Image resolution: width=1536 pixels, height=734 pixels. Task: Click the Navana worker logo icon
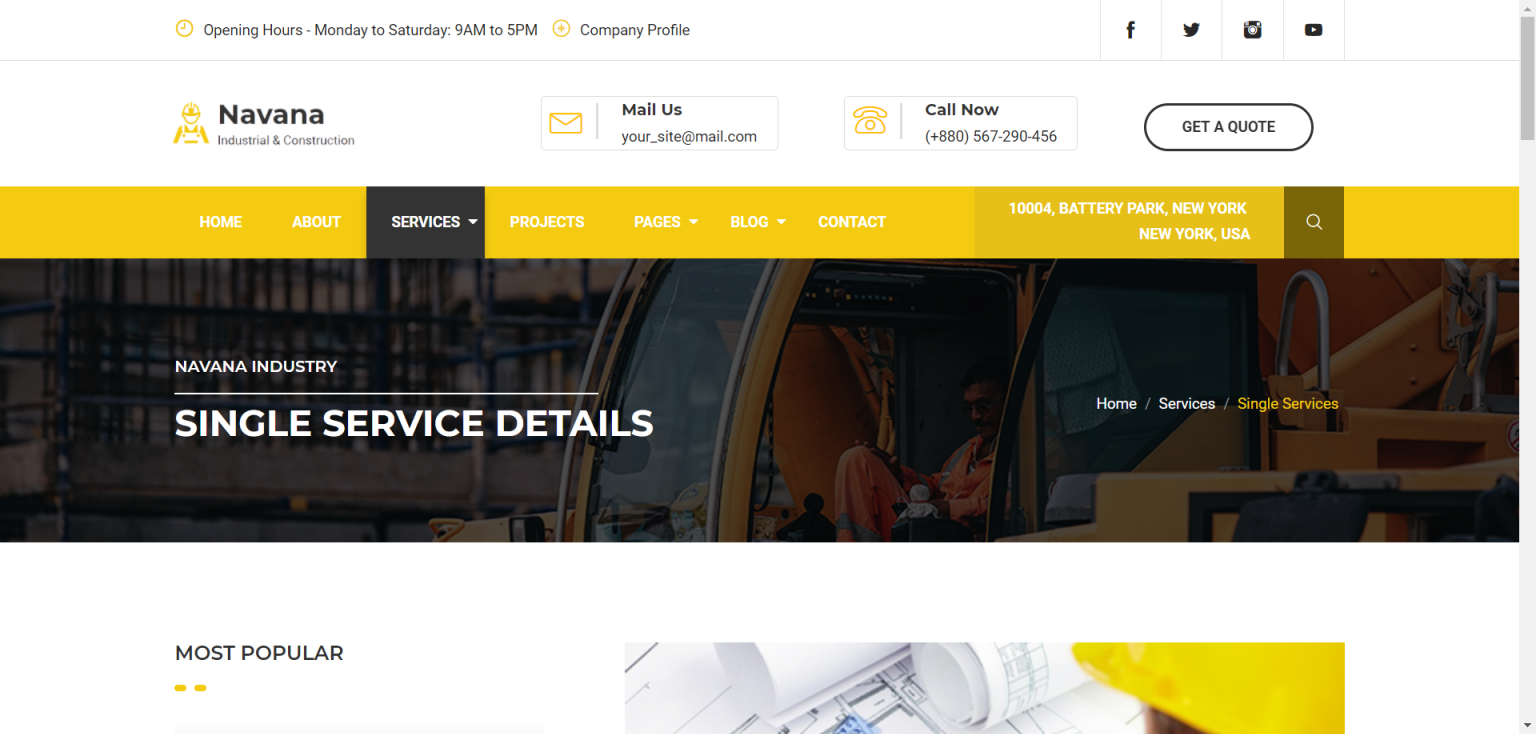190,124
